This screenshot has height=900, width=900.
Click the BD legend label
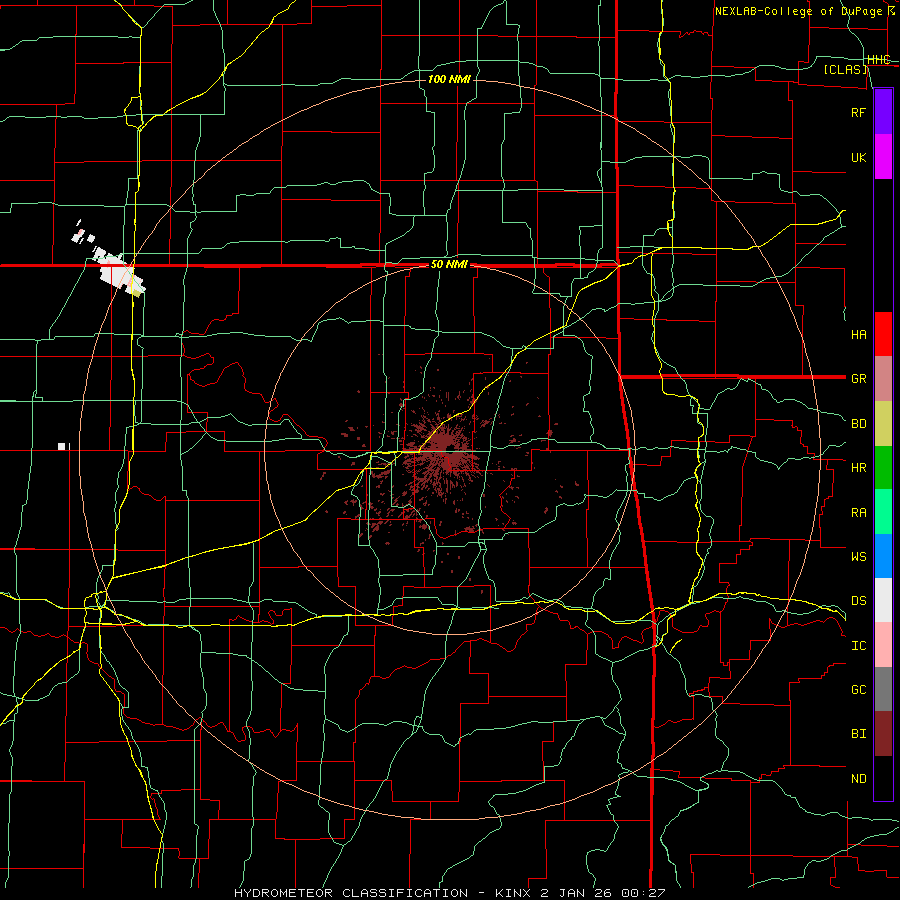(x=858, y=424)
